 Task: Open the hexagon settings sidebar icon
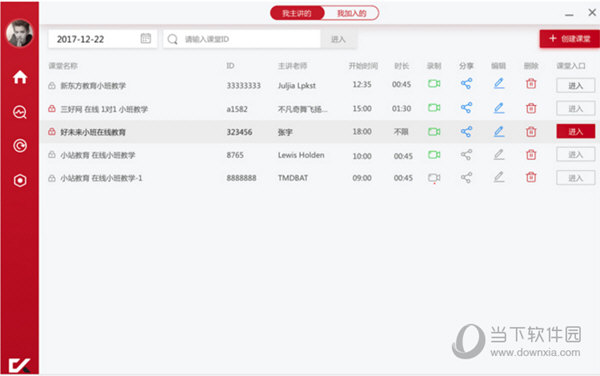20,180
